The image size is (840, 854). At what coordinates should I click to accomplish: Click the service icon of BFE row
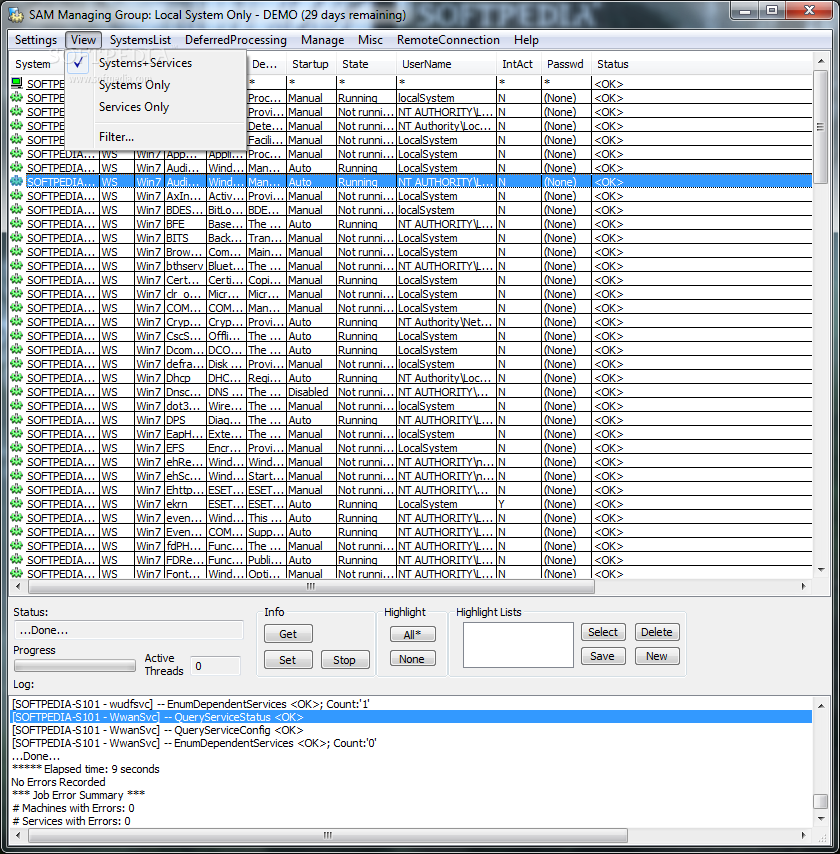[x=17, y=223]
